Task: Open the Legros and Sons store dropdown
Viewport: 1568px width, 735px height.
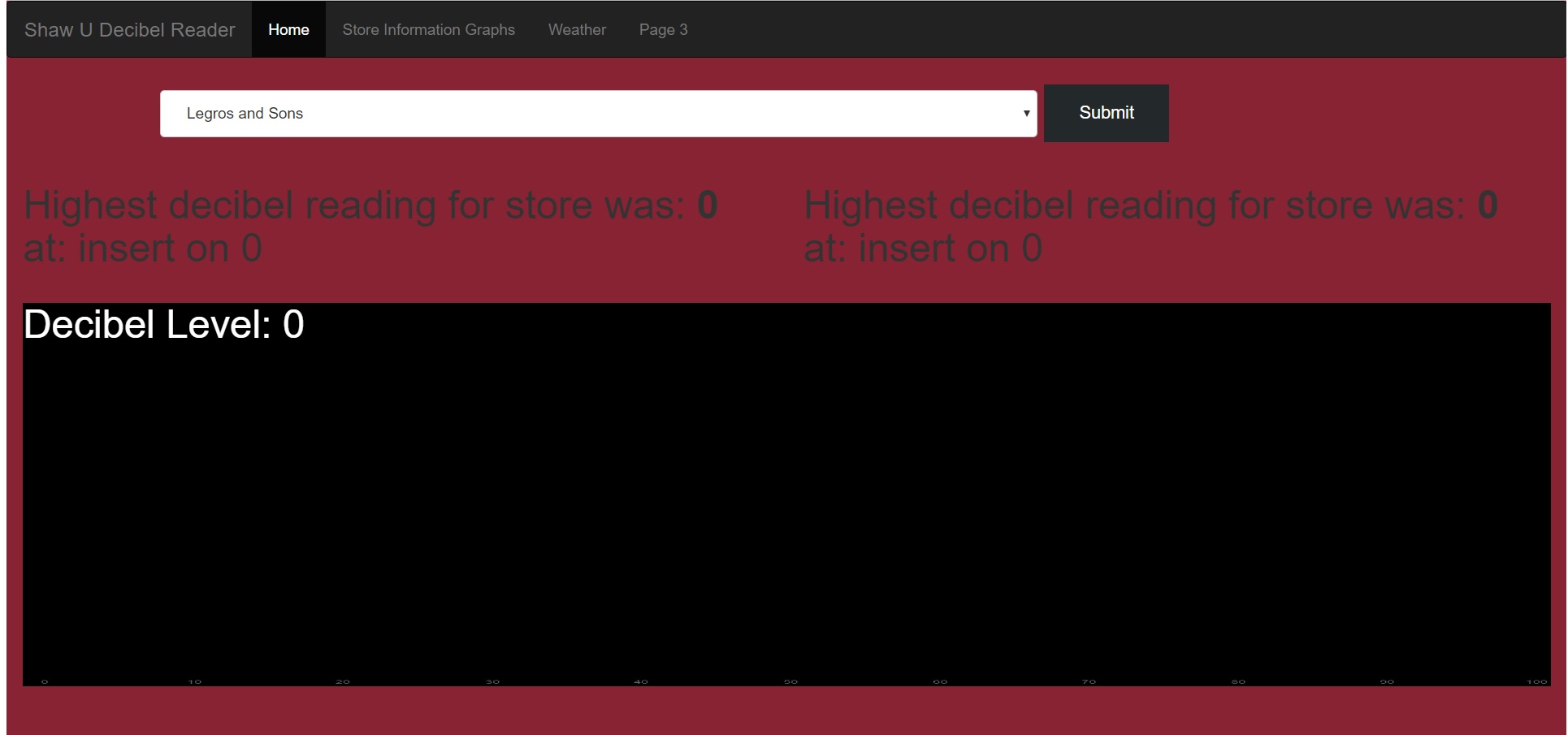Action: (597, 114)
